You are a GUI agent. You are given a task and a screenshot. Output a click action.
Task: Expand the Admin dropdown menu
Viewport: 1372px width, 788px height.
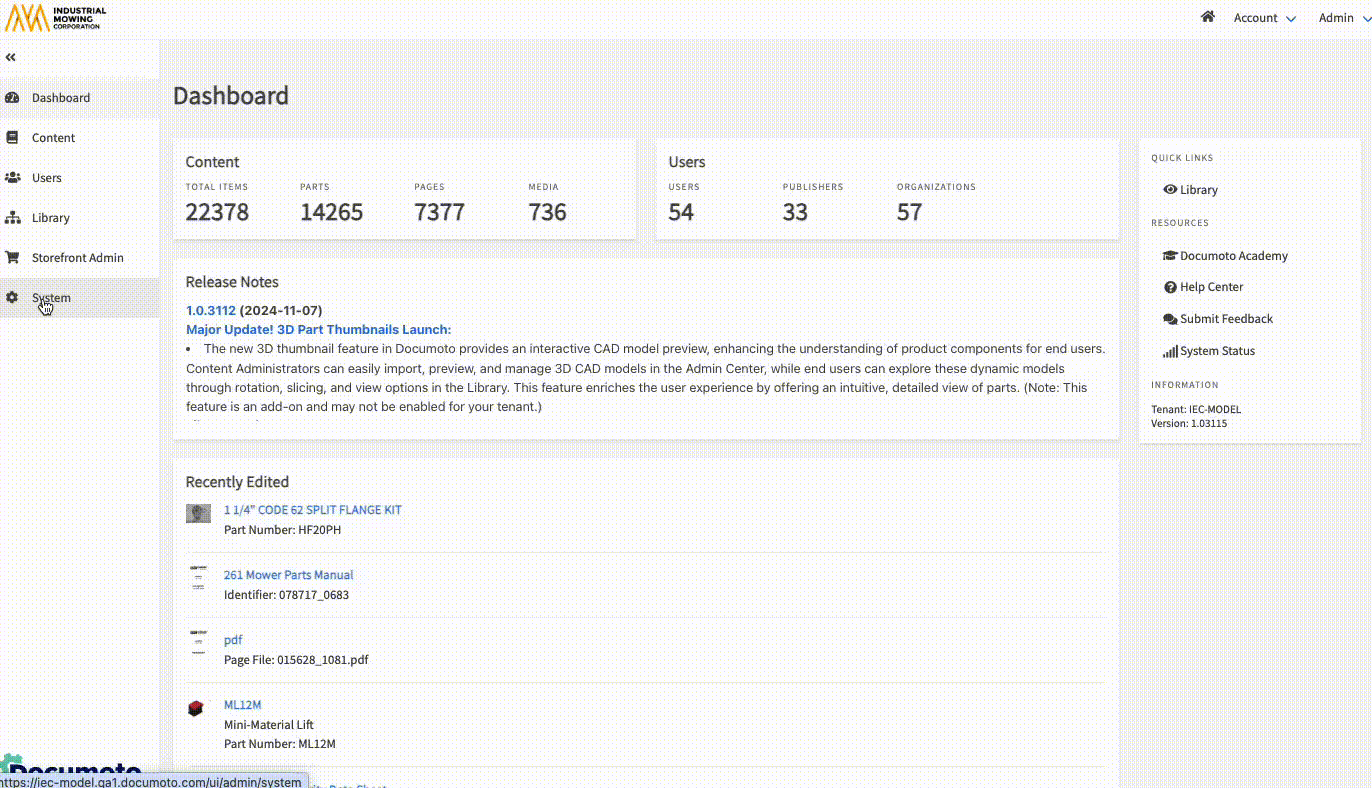coord(1343,18)
